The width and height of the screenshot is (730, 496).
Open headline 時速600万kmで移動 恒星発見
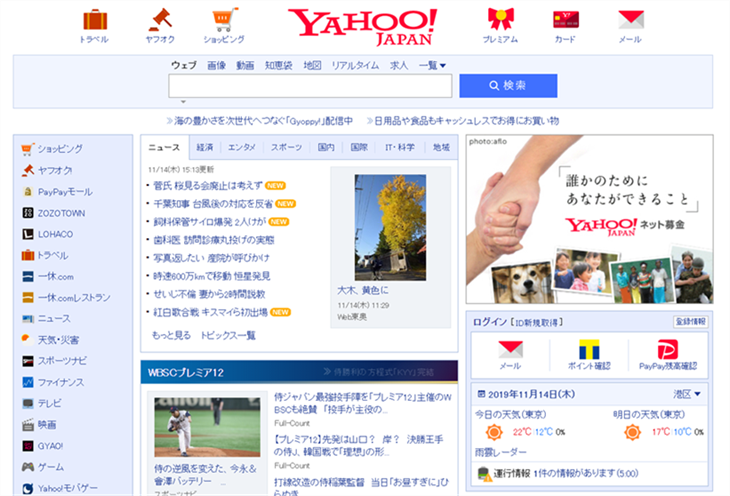[x=212, y=276]
